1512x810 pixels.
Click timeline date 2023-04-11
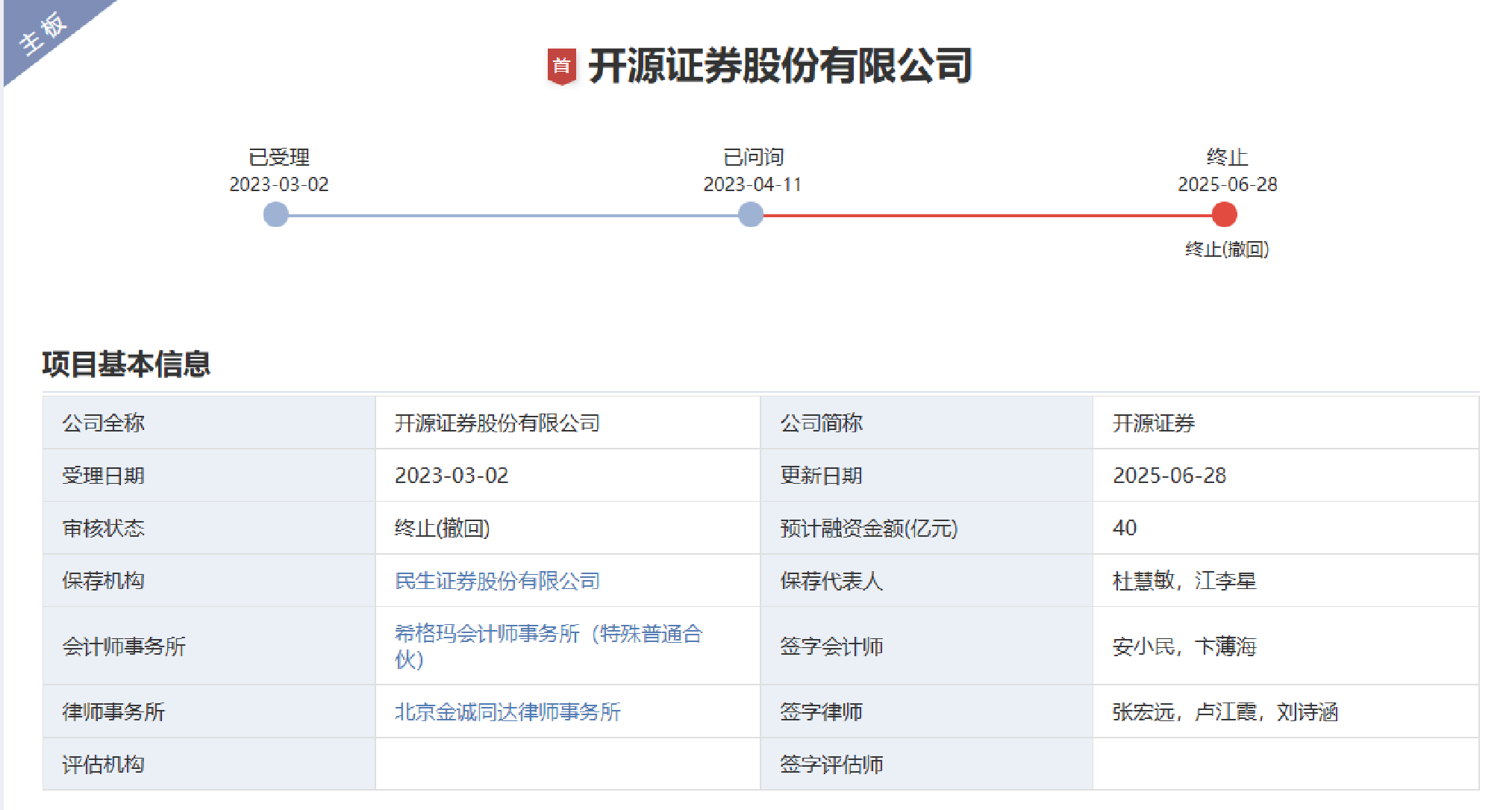pos(752,184)
